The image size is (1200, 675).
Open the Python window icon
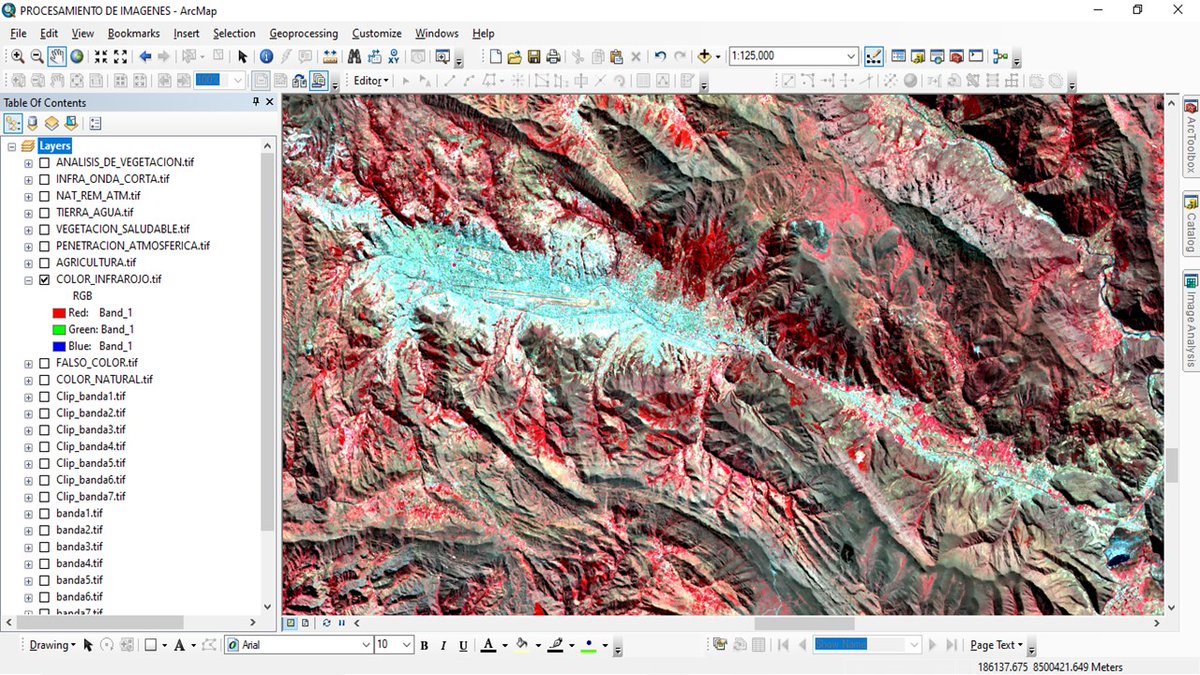coord(975,56)
